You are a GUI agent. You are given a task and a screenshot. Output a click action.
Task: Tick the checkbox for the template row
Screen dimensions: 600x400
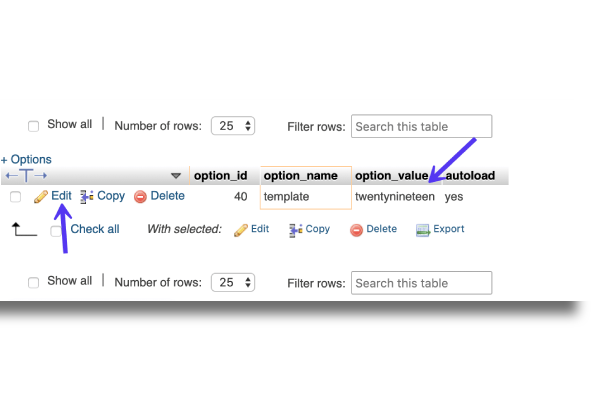(x=15, y=197)
